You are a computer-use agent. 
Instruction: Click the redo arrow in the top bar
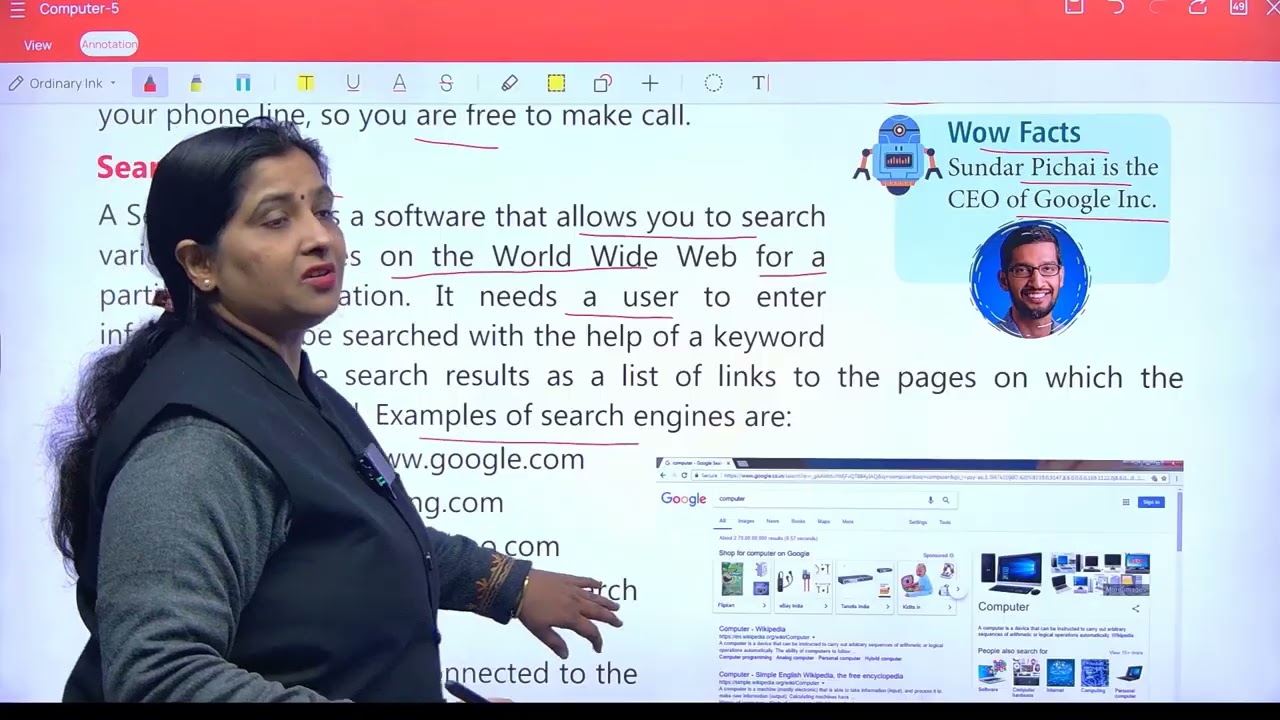(1158, 8)
